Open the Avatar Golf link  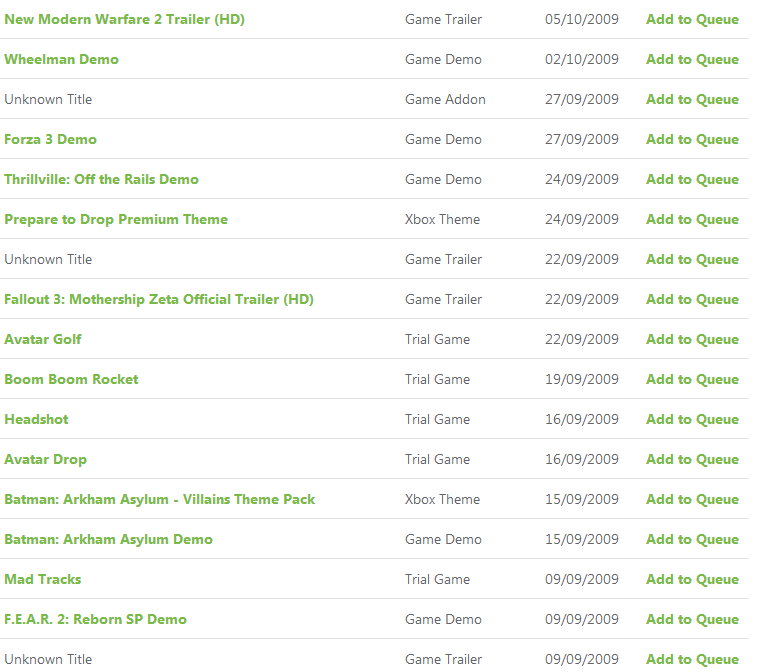(x=43, y=339)
